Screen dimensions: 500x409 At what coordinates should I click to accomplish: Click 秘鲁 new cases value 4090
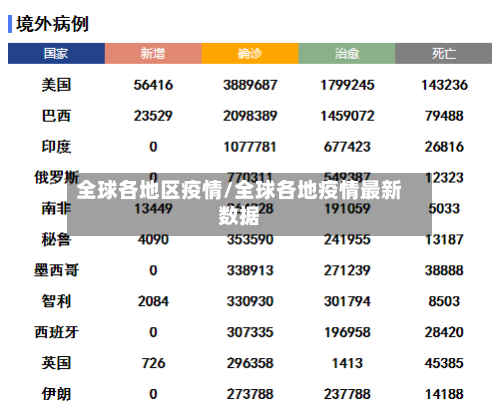point(153,240)
